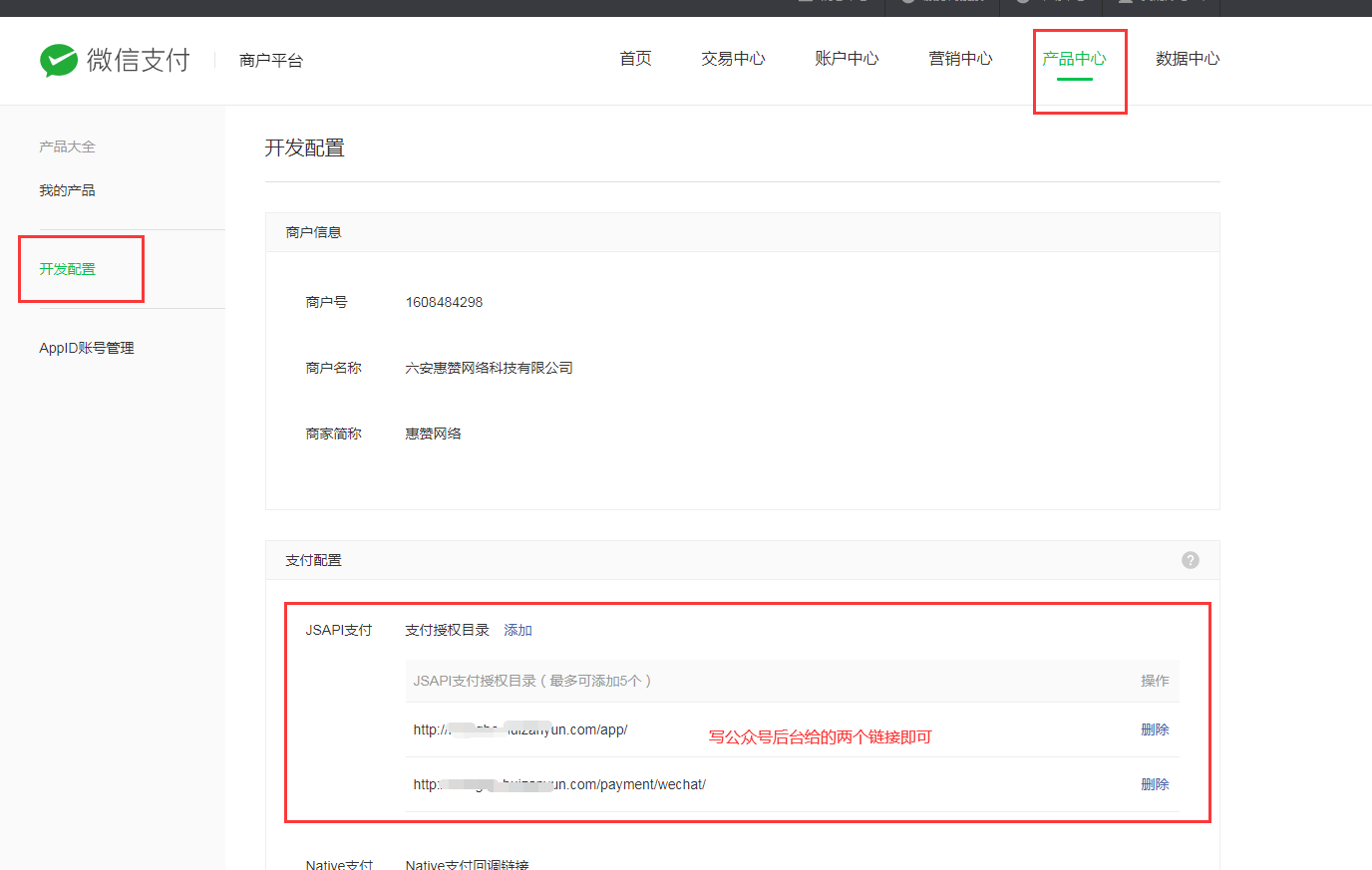Image resolution: width=1372 pixels, height=870 pixels.
Task: Select 开发配置 in the sidebar
Action: point(67,269)
